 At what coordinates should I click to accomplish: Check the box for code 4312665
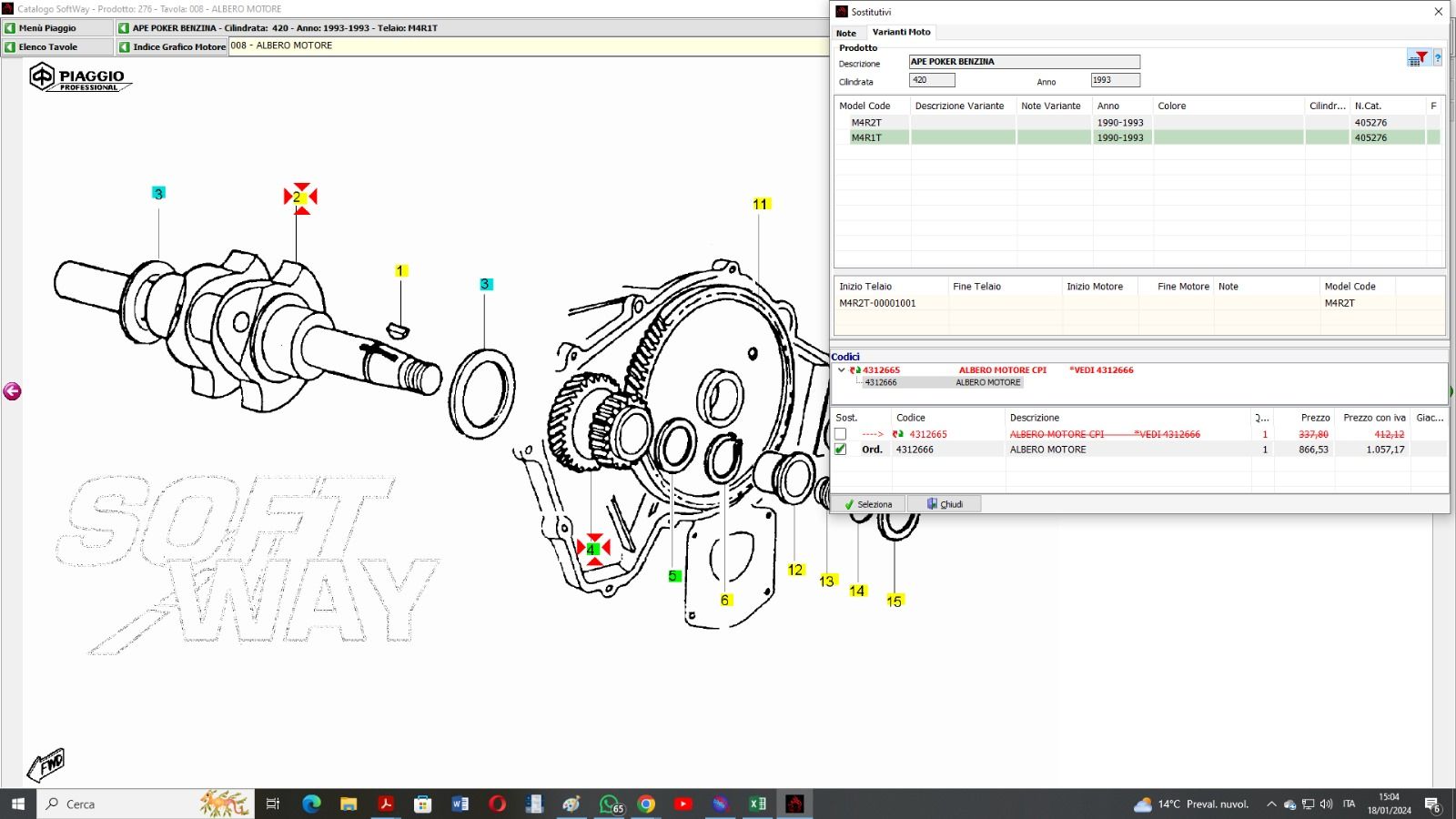point(840,434)
